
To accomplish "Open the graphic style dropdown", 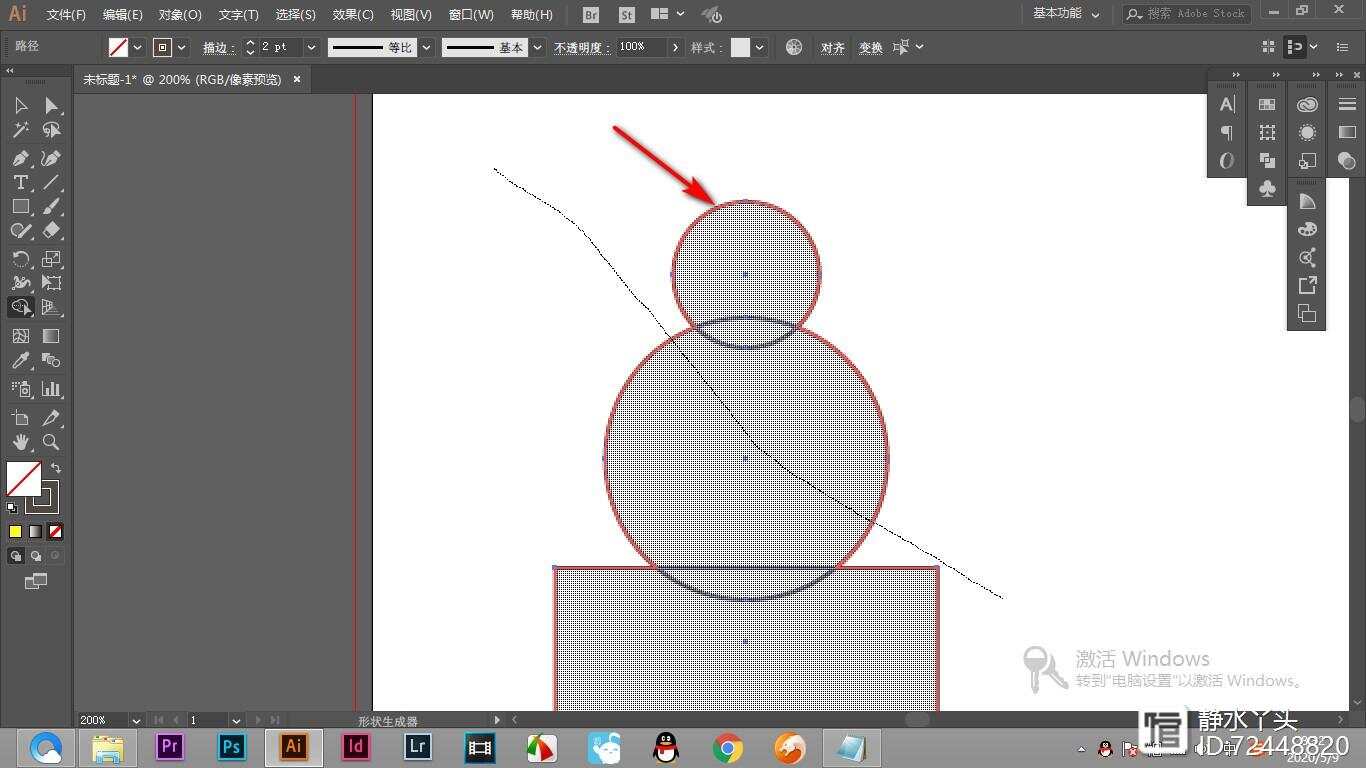I will pyautogui.click(x=760, y=47).
